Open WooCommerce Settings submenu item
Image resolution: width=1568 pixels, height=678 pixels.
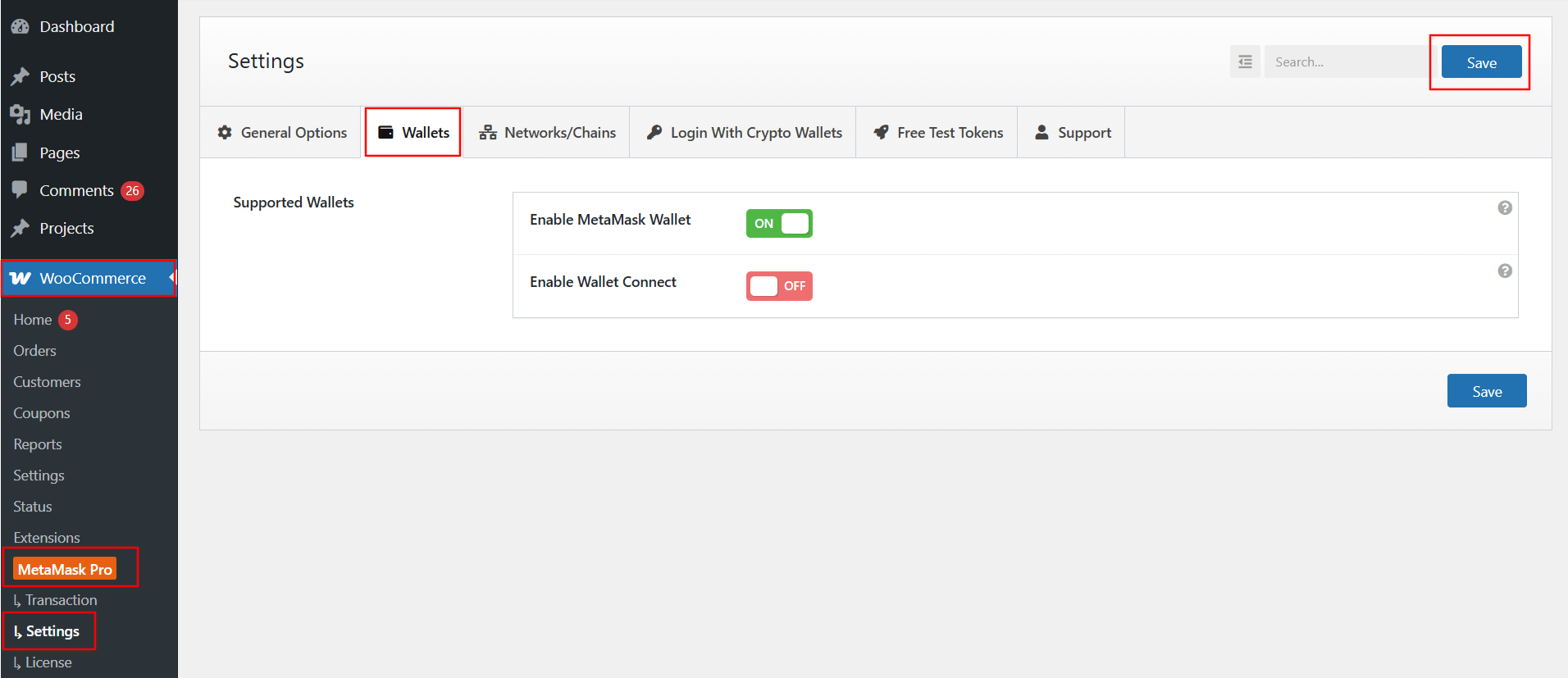[39, 476]
